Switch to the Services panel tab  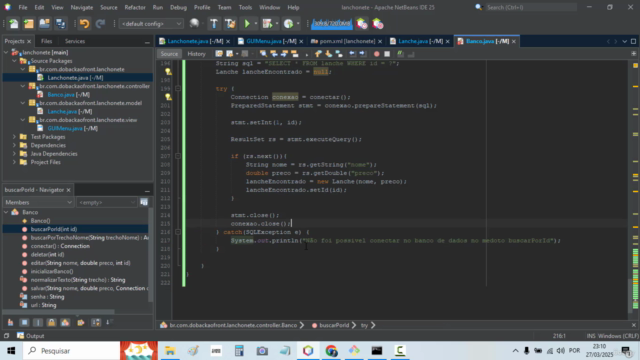tap(75, 41)
